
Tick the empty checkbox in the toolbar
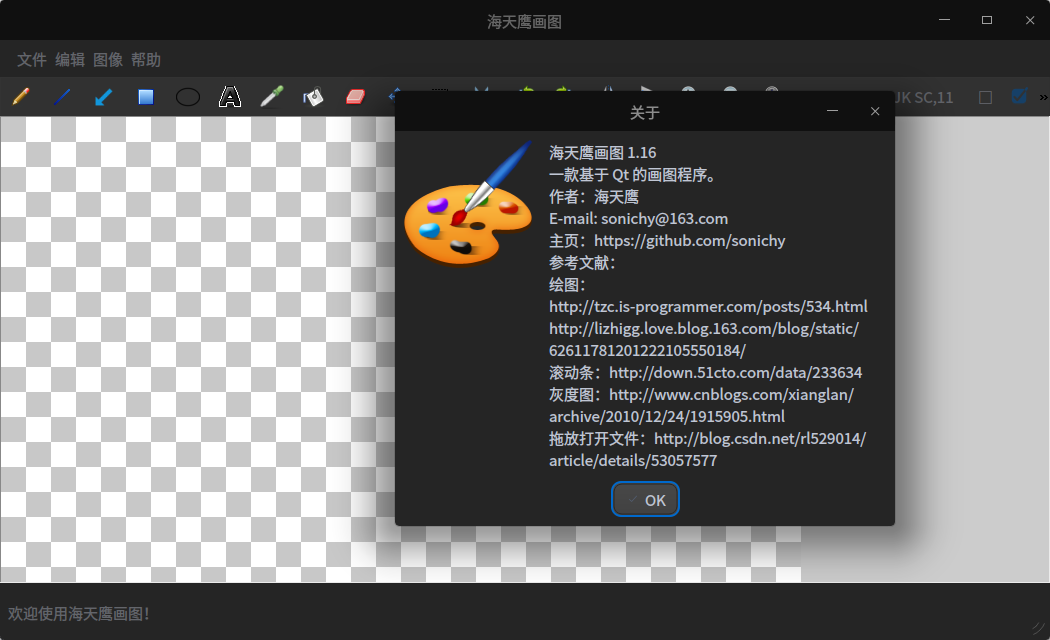pos(985,97)
